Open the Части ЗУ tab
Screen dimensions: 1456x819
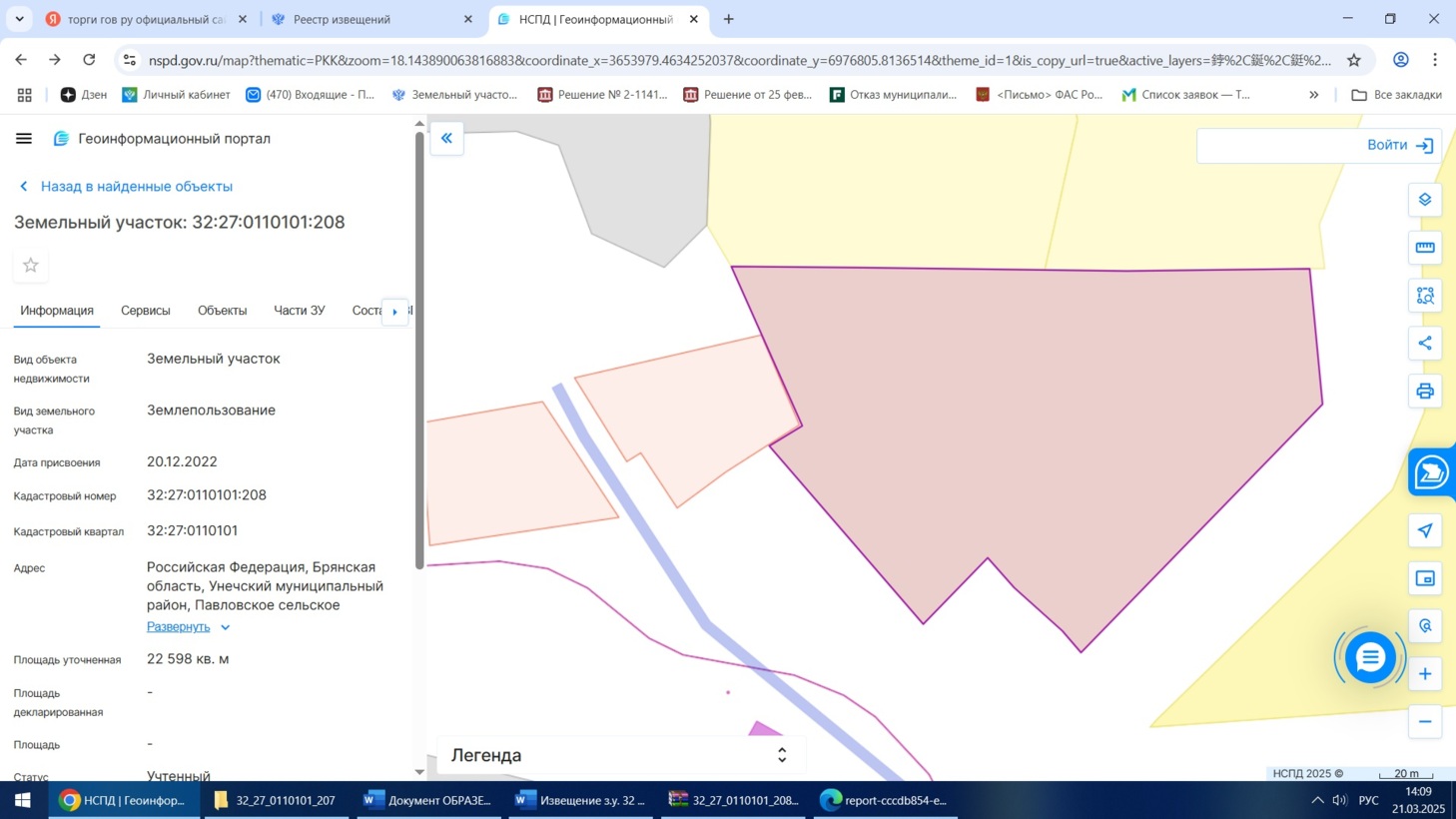[x=299, y=311]
